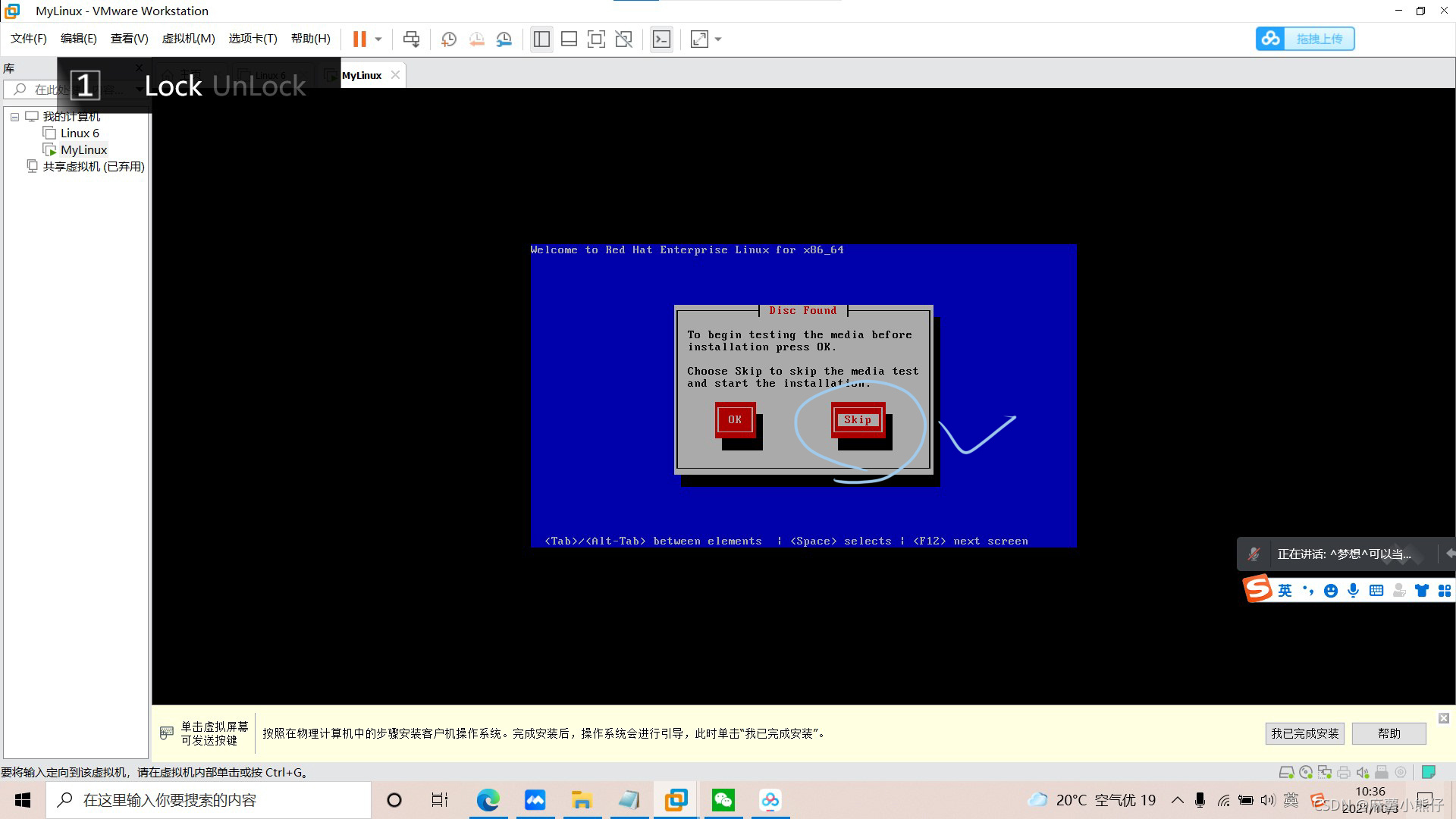This screenshot has width=1456, height=819.
Task: Enter full screen mode icon
Action: tap(596, 39)
